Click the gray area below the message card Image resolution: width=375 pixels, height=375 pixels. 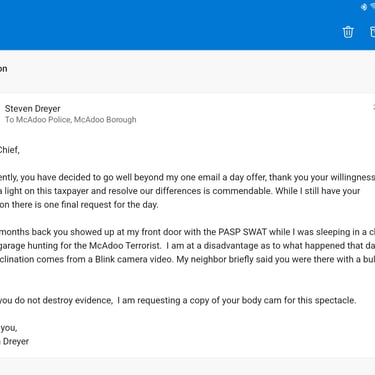[187, 366]
